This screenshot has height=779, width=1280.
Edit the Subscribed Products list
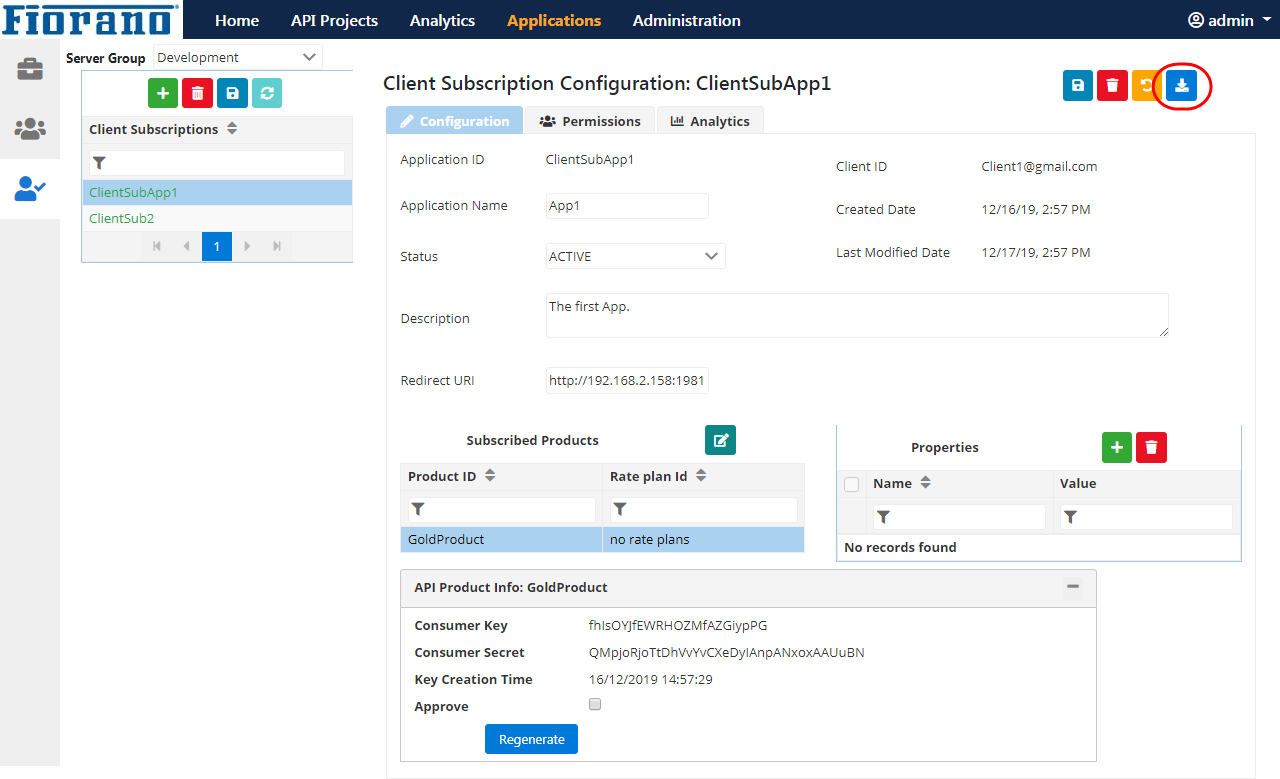coord(720,440)
